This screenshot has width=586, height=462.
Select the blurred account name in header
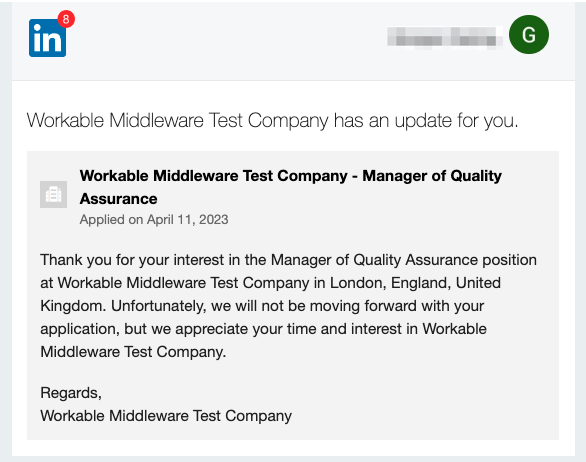click(x=444, y=37)
